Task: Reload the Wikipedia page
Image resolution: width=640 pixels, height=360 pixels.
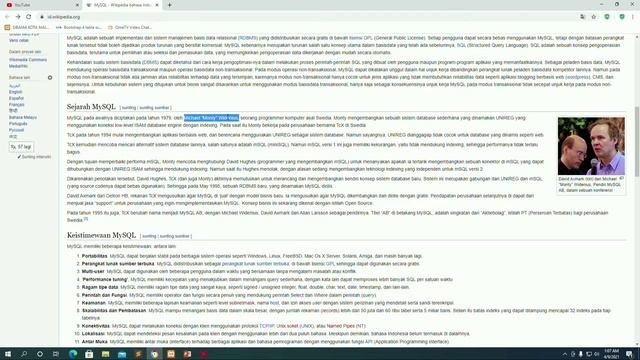Action: pyautogui.click(x=29, y=17)
